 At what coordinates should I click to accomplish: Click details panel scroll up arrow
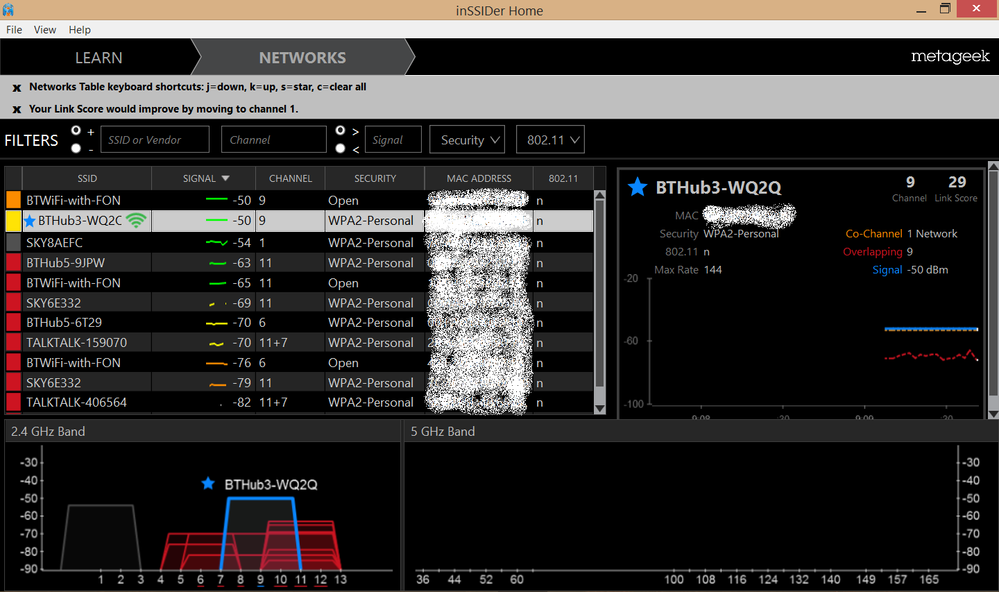993,166
